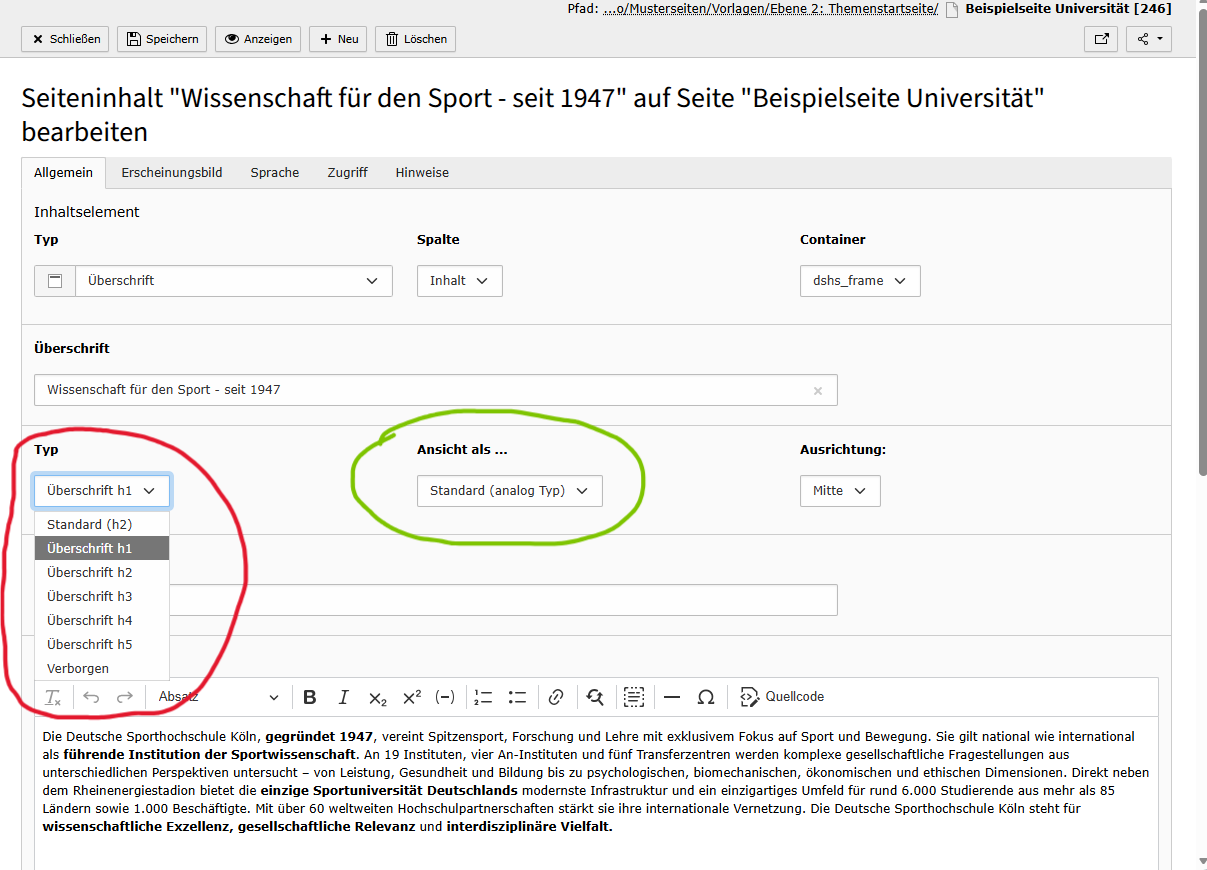Open the special characters (Omega) picker
This screenshot has width=1207, height=870.
[x=706, y=697]
